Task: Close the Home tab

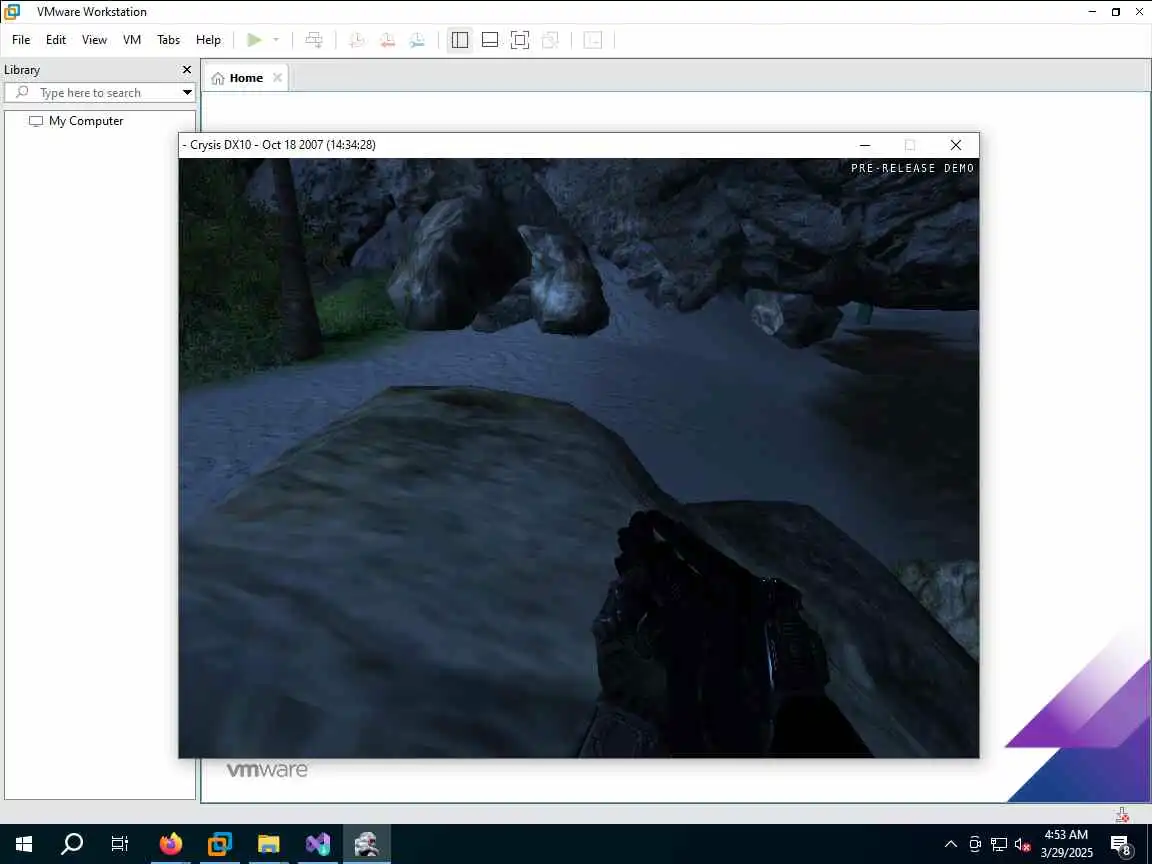Action: click(277, 77)
